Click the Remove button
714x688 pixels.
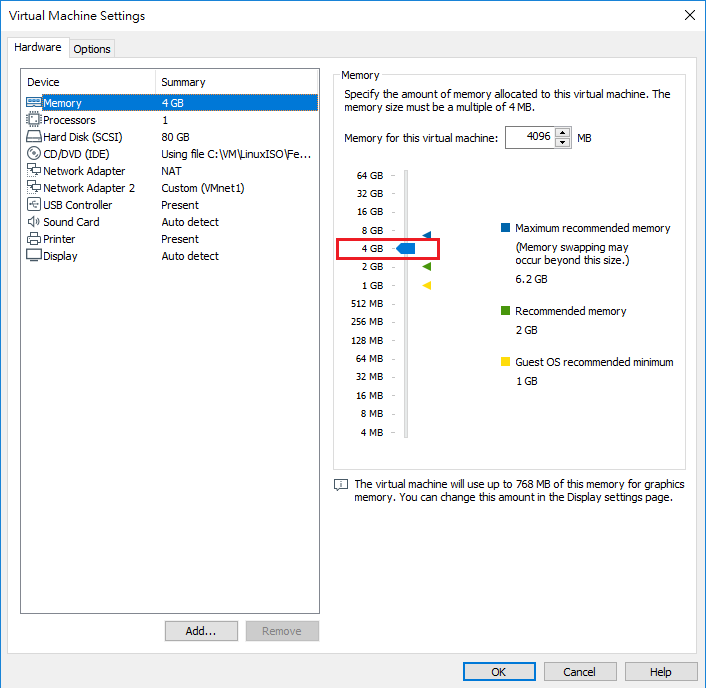pyautogui.click(x=282, y=631)
